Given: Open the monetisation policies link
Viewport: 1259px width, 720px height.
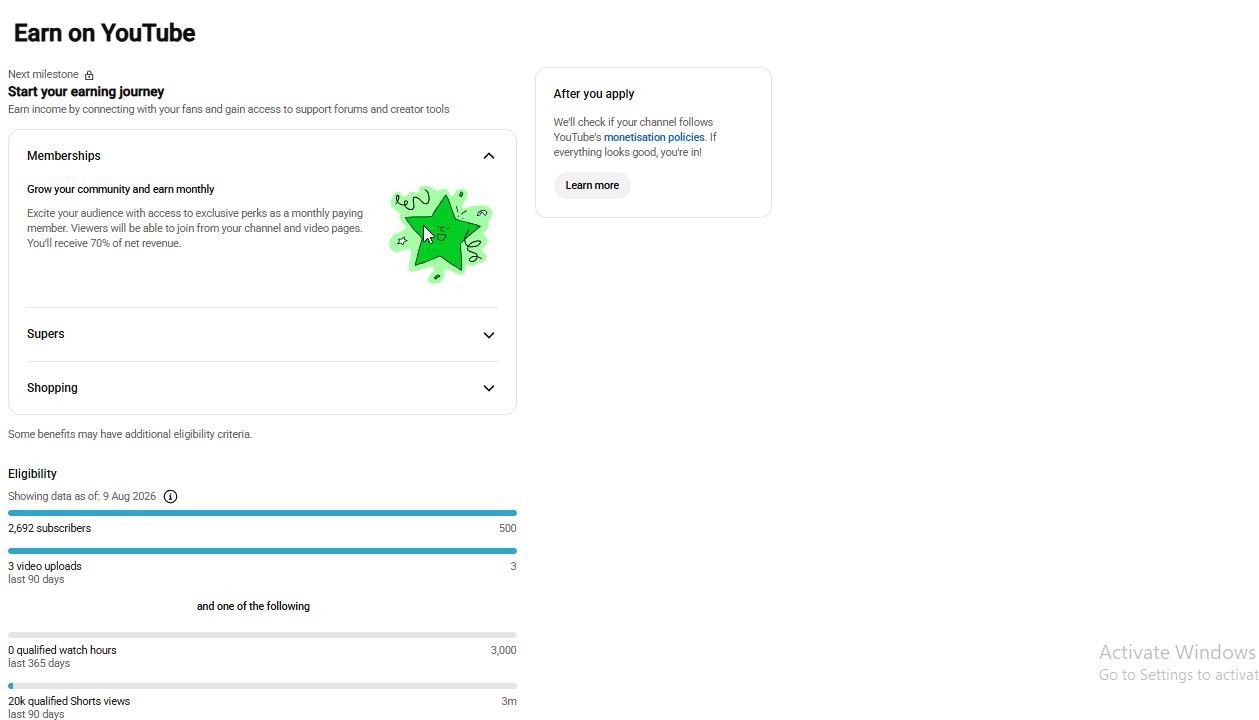Looking at the screenshot, I should pos(654,137).
